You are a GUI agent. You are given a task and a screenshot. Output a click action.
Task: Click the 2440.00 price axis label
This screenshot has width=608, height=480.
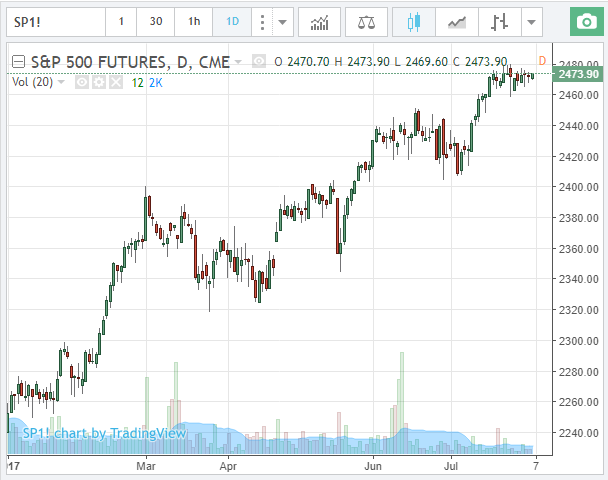pos(579,126)
